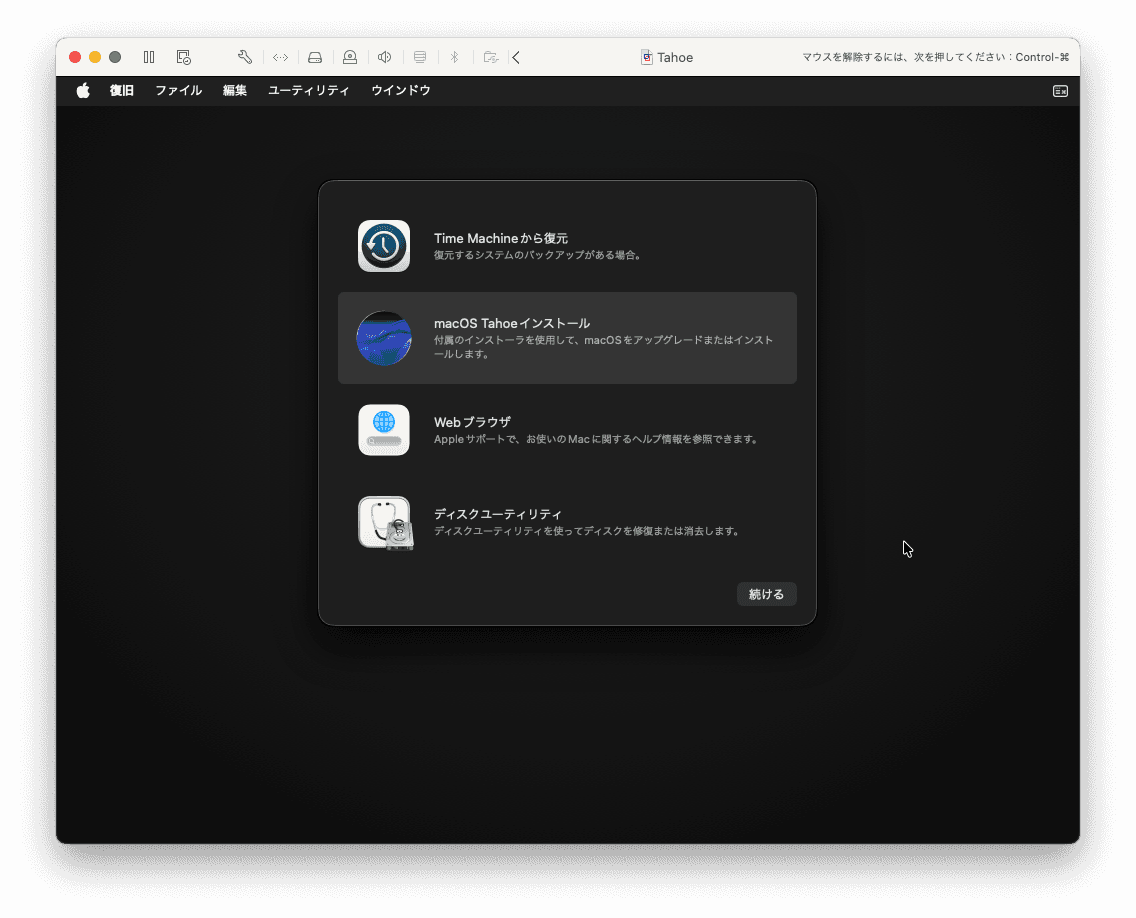This screenshot has height=918, width=1136.
Task: Click the hard disk toolbar icon
Action: [315, 57]
